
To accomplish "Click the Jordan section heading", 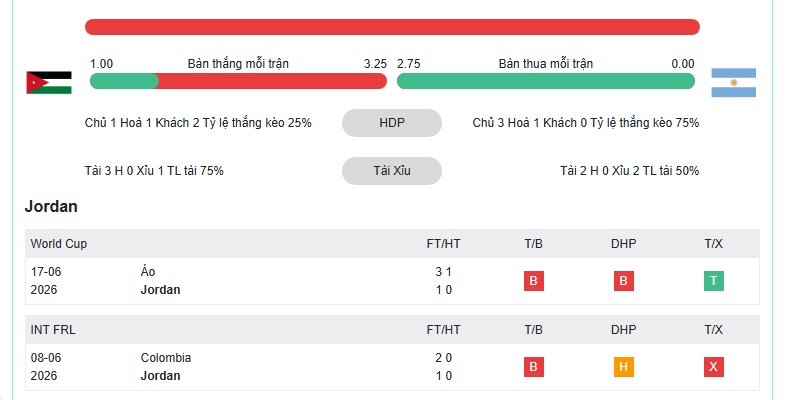I will point(51,207).
